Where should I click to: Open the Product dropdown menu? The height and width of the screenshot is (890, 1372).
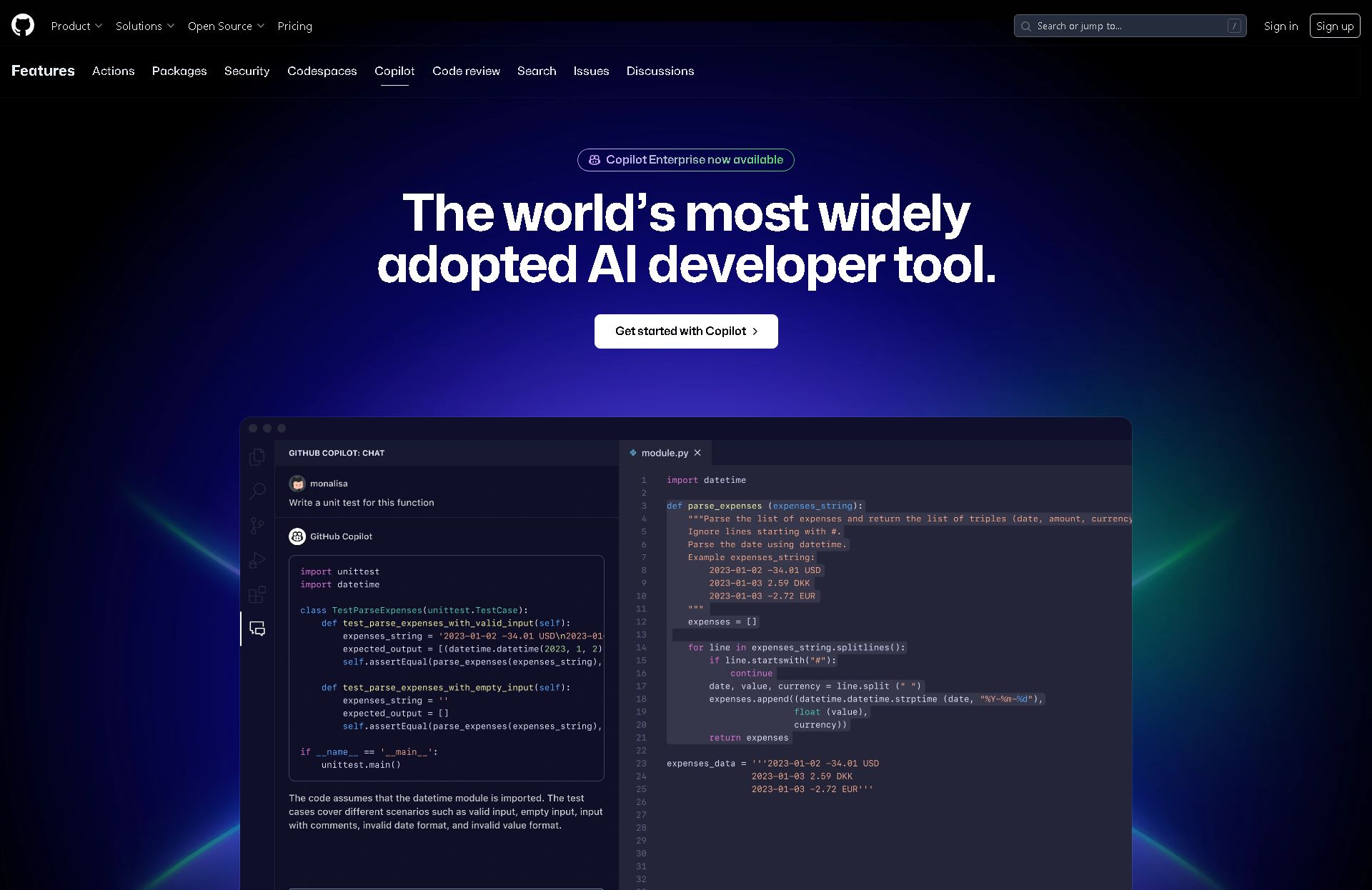click(76, 26)
